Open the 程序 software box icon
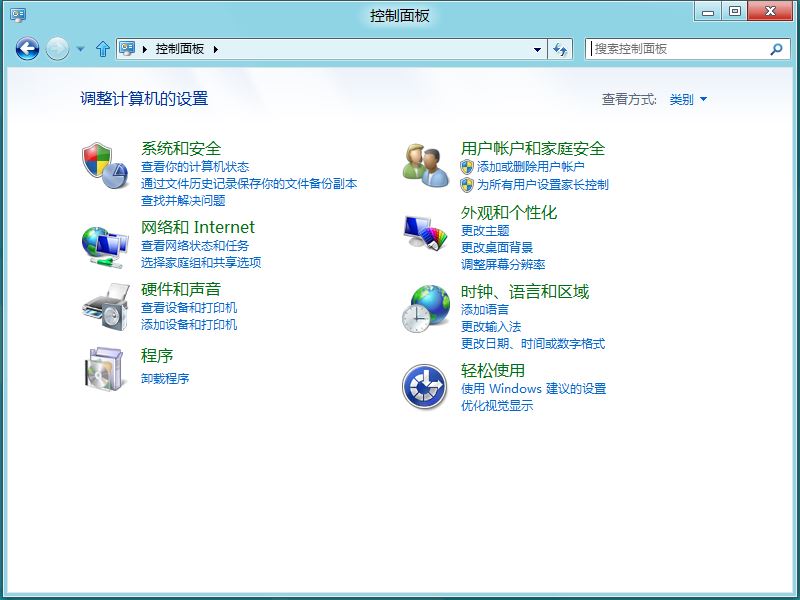The image size is (800, 600). pos(105,369)
